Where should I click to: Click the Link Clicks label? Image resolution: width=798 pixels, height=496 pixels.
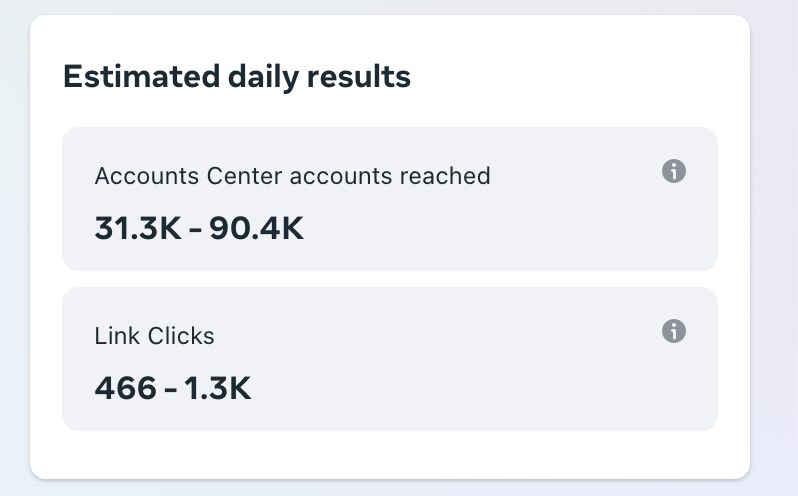tap(154, 336)
